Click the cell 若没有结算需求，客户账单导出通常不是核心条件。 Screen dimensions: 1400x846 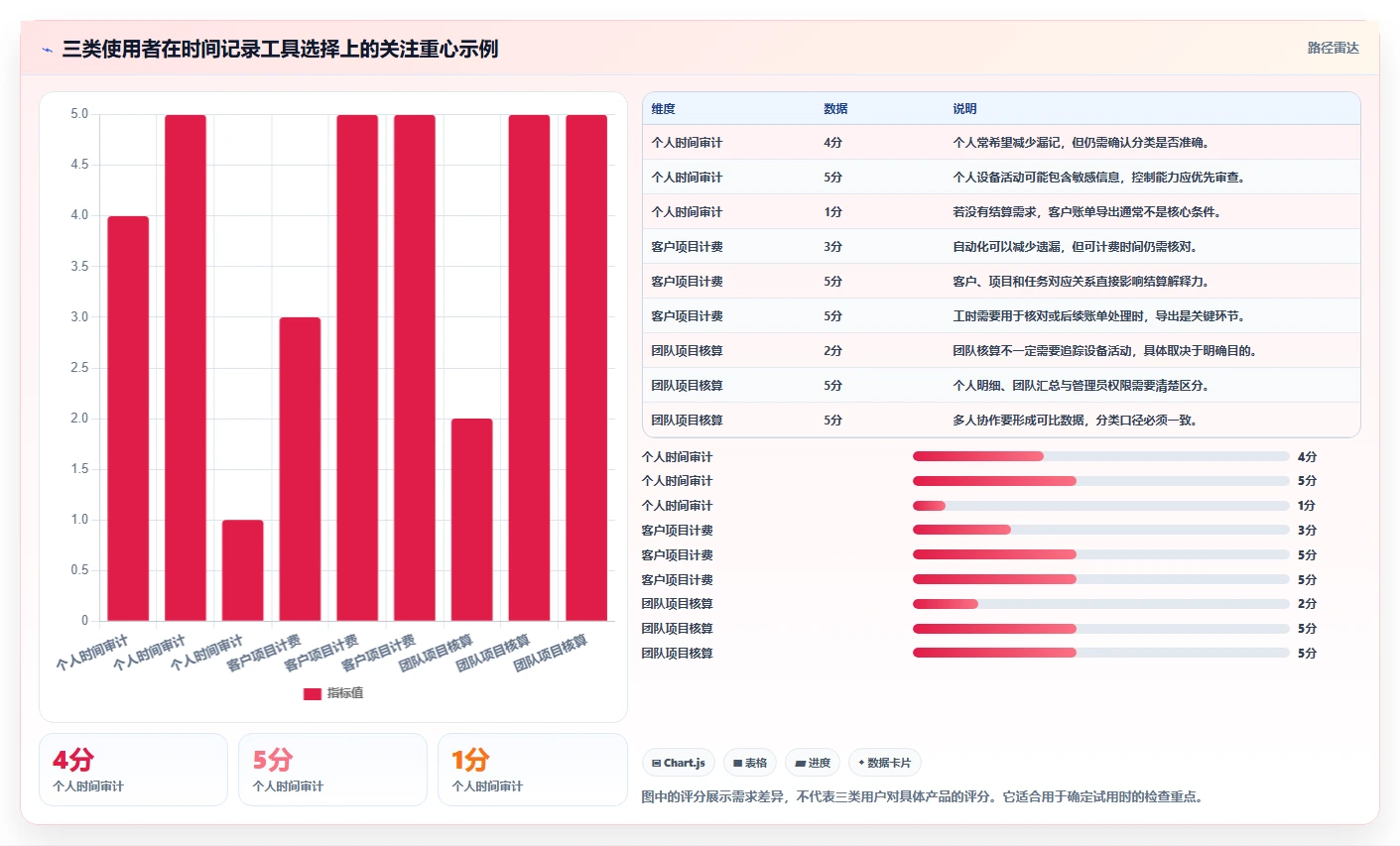click(x=1086, y=212)
